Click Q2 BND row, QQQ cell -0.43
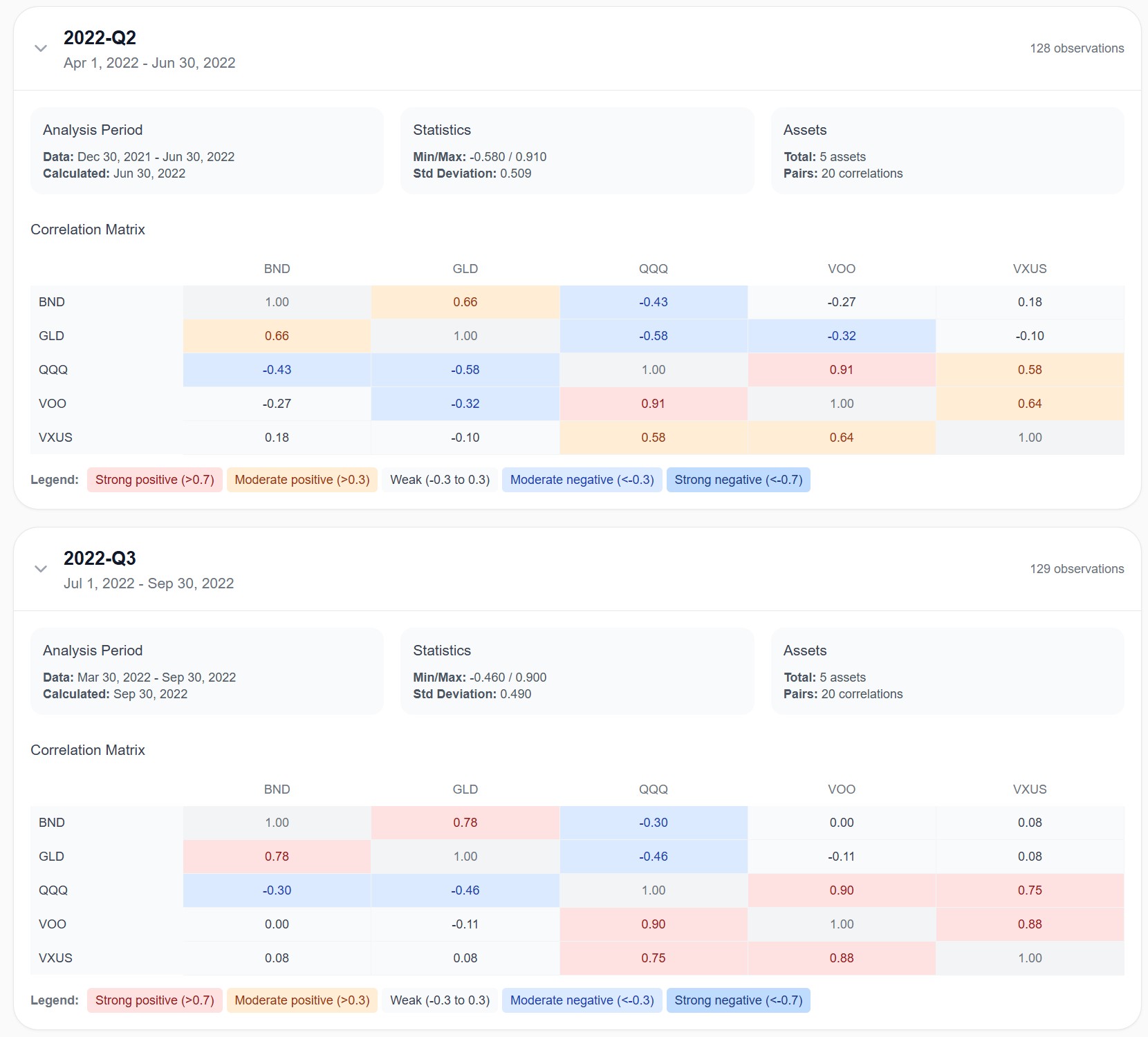Screen dimensions: 1148x1037 pos(654,302)
